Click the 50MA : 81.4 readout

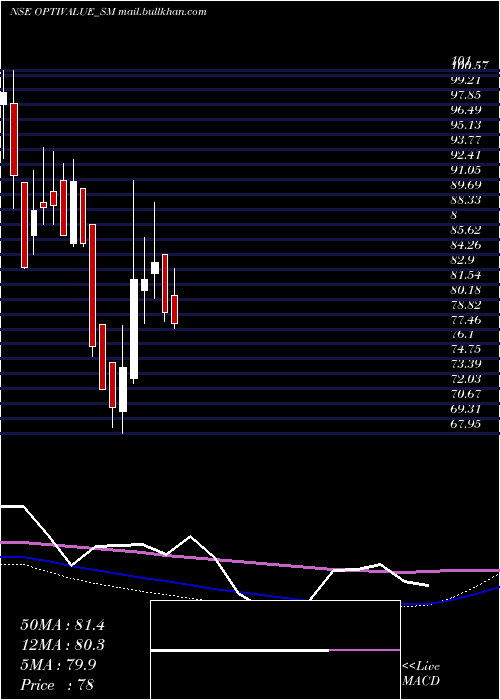[62, 625]
